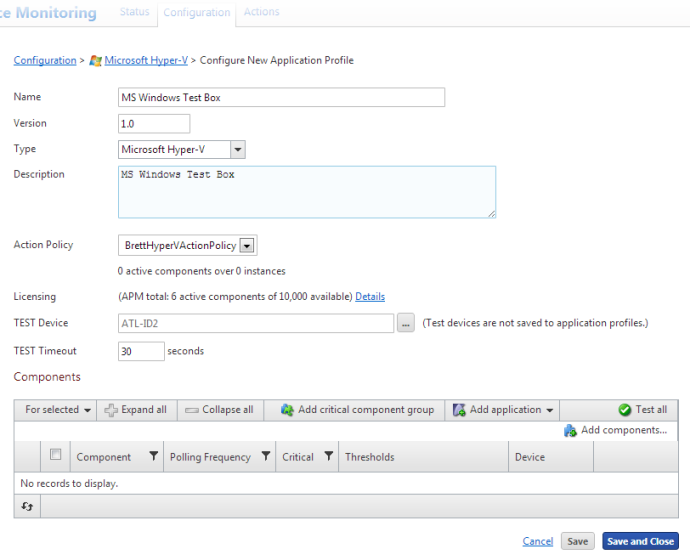This screenshot has width=690, height=558.
Task: Click Test all button
Action: [642, 410]
